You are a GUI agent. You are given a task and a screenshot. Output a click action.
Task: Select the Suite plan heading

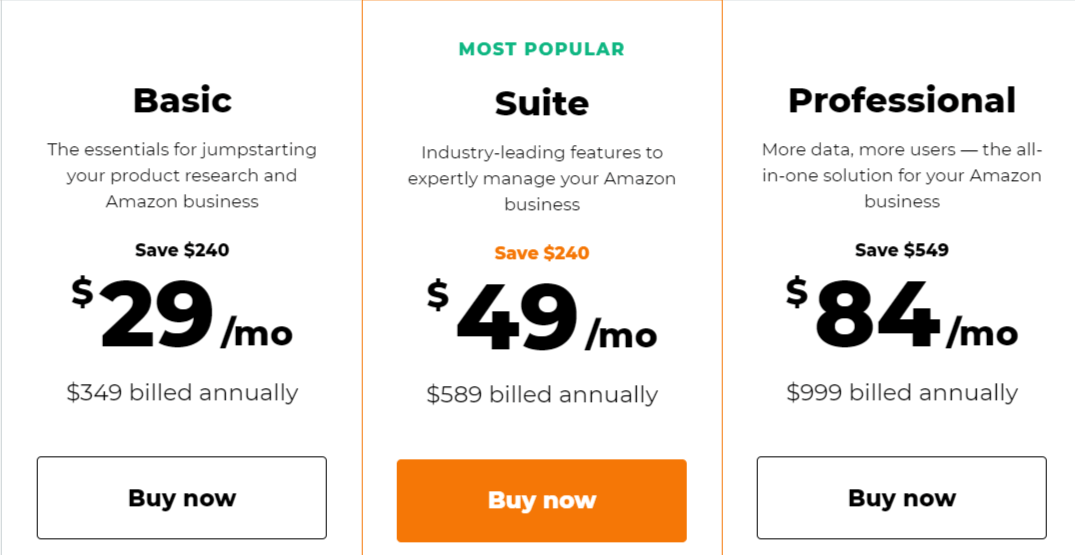(x=542, y=103)
